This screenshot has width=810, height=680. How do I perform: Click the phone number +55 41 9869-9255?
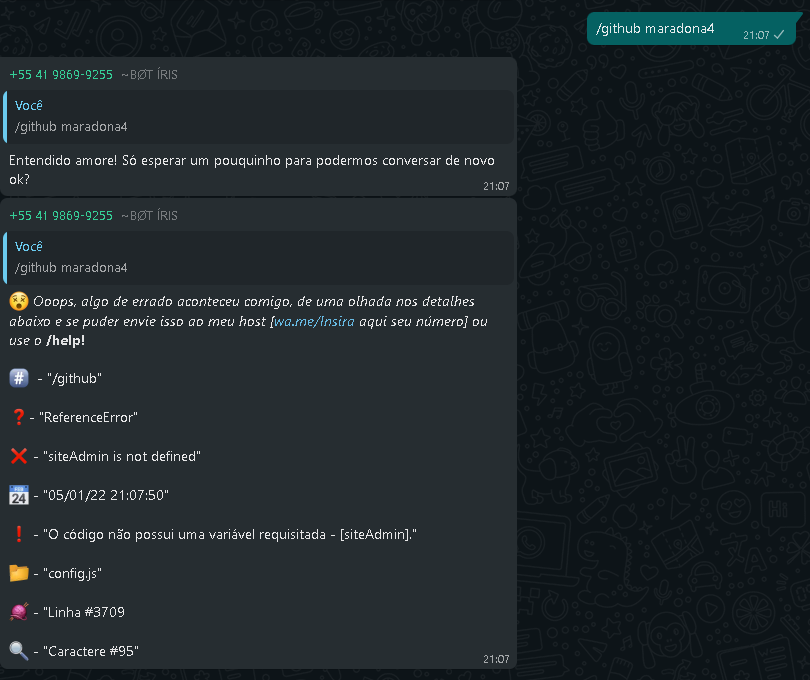click(x=59, y=74)
